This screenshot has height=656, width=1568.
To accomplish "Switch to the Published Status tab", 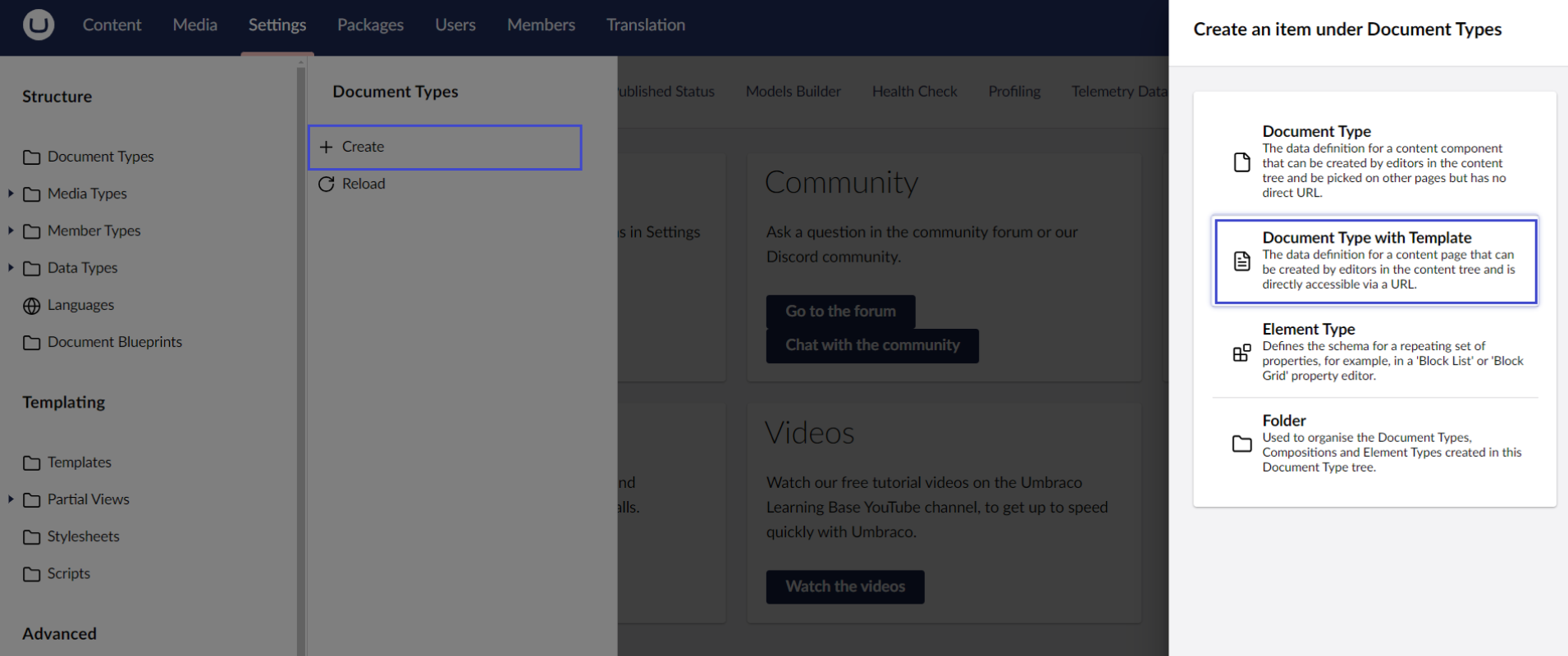I will pyautogui.click(x=666, y=91).
